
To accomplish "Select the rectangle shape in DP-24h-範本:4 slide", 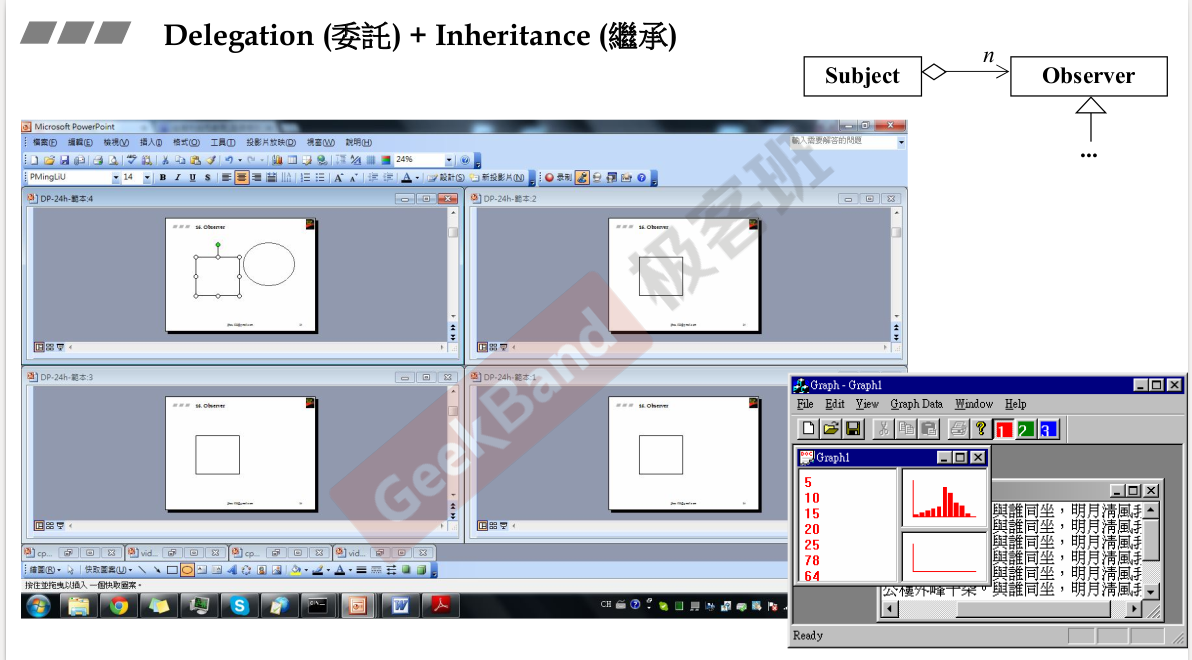I will (218, 276).
